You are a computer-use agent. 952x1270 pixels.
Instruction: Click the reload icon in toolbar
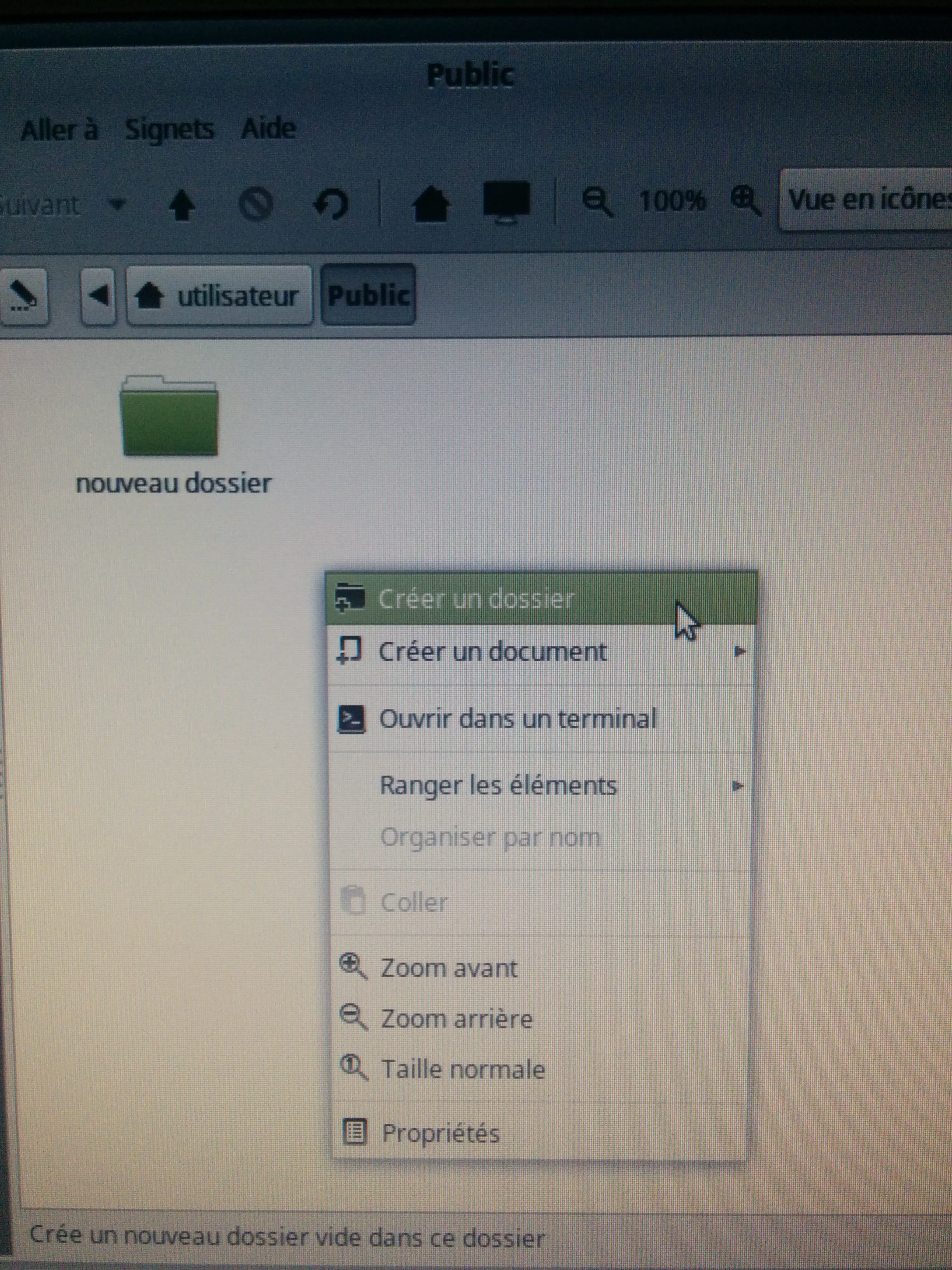pyautogui.click(x=331, y=204)
